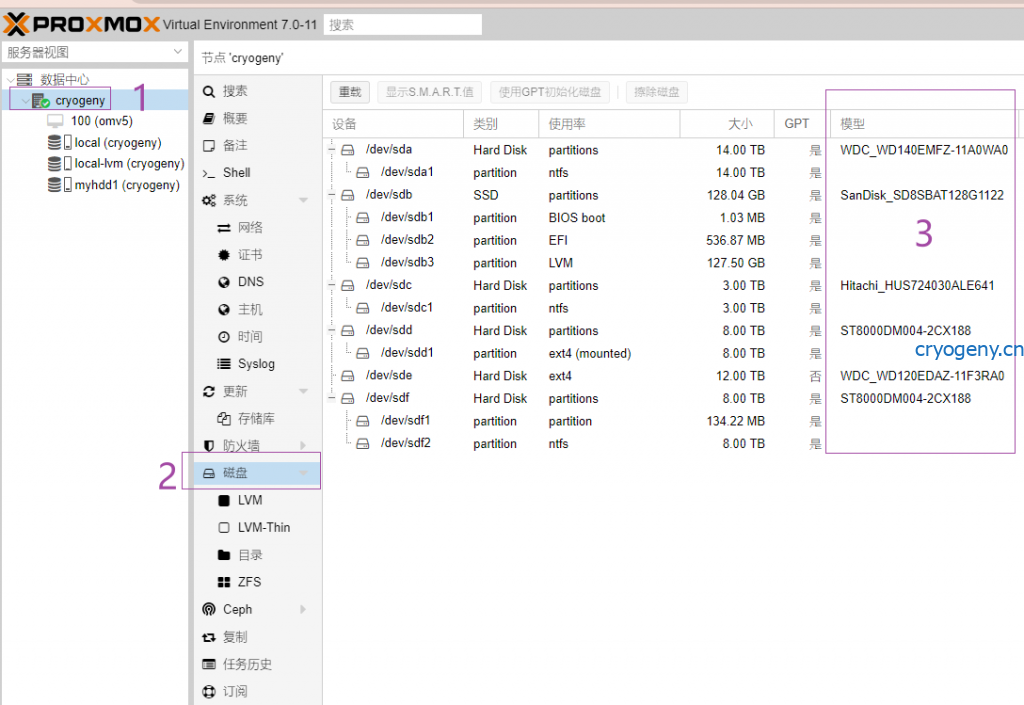Collapse the /dev/sdb partition list

331,195
